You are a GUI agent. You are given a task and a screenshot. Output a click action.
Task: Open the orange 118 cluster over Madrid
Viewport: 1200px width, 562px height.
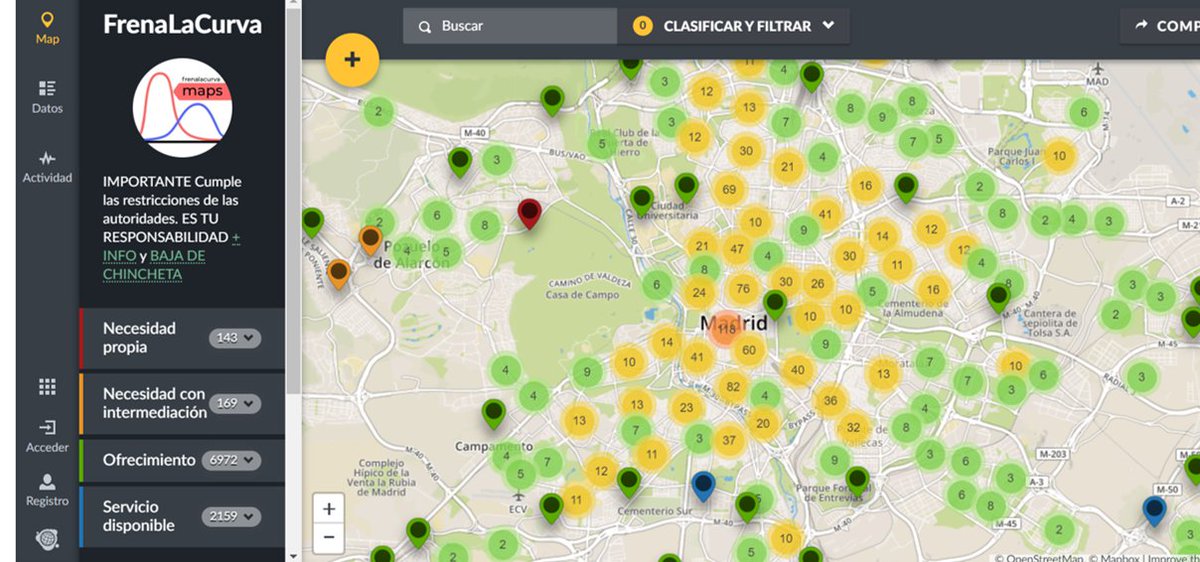(x=726, y=327)
